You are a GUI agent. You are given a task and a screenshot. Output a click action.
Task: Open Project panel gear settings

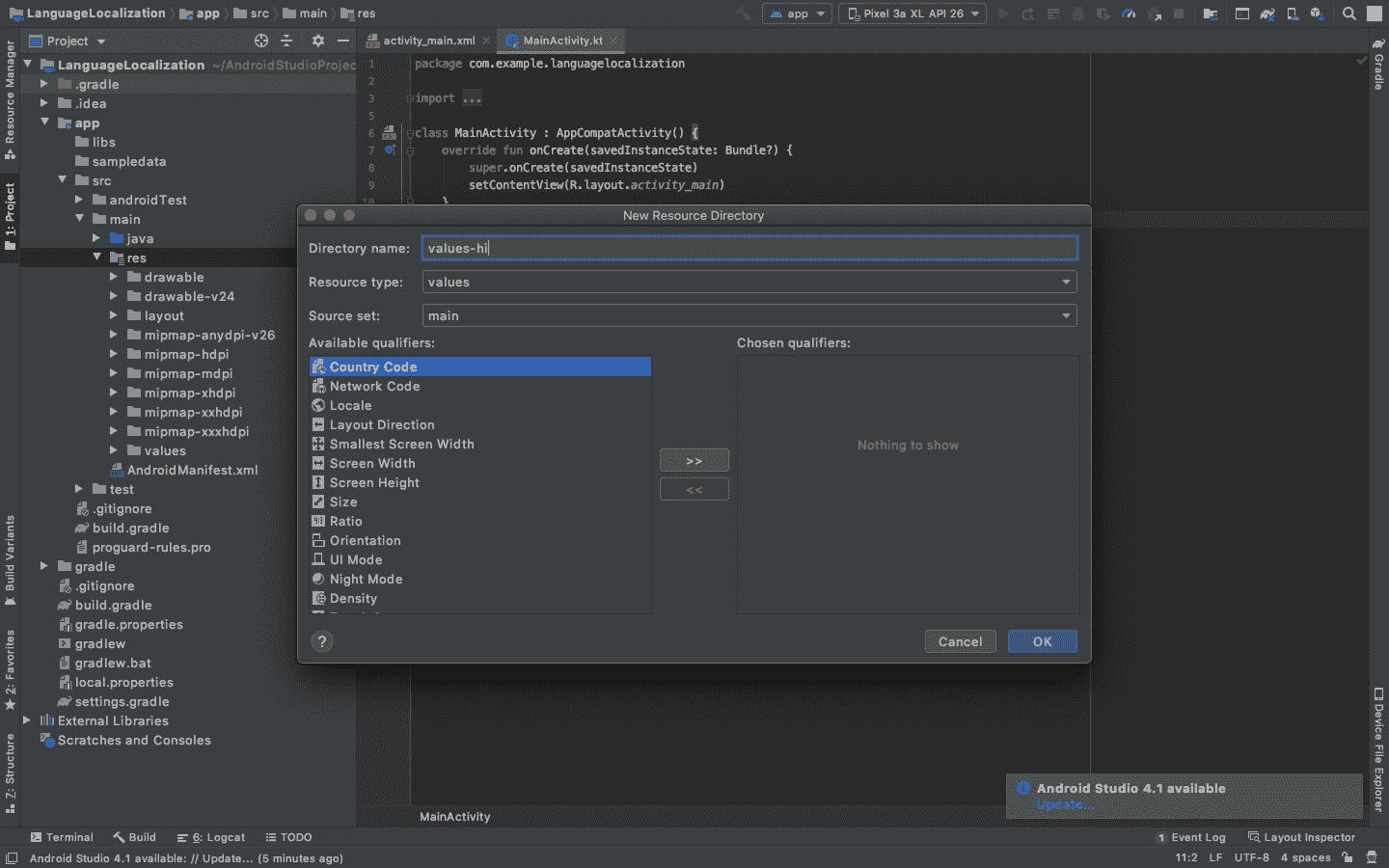(317, 41)
